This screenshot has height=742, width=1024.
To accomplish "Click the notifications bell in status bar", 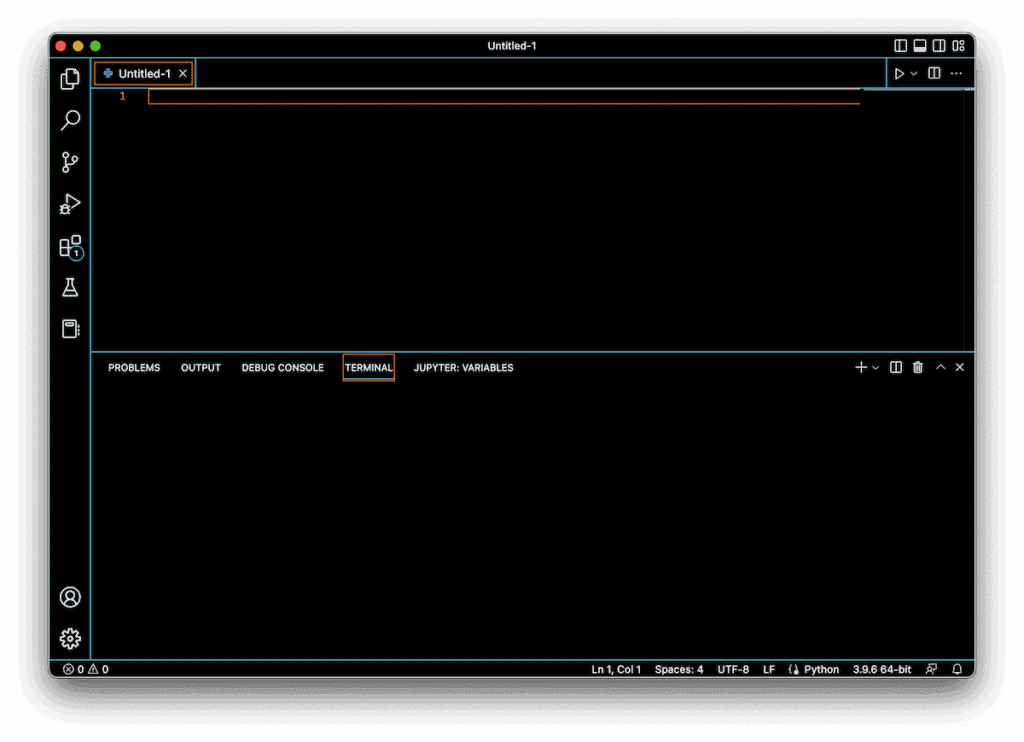I will (957, 670).
